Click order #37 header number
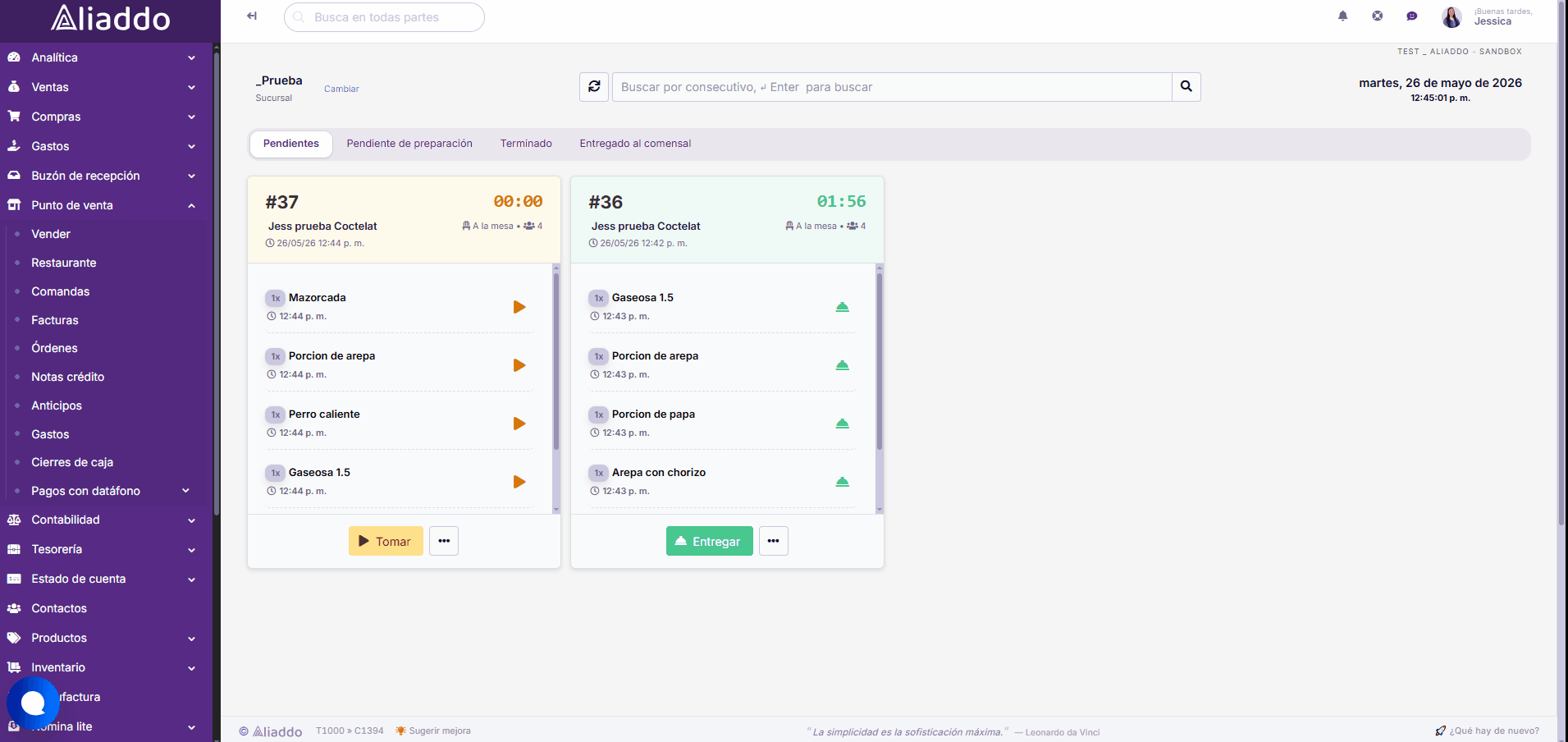The width and height of the screenshot is (1568, 742). 281,202
